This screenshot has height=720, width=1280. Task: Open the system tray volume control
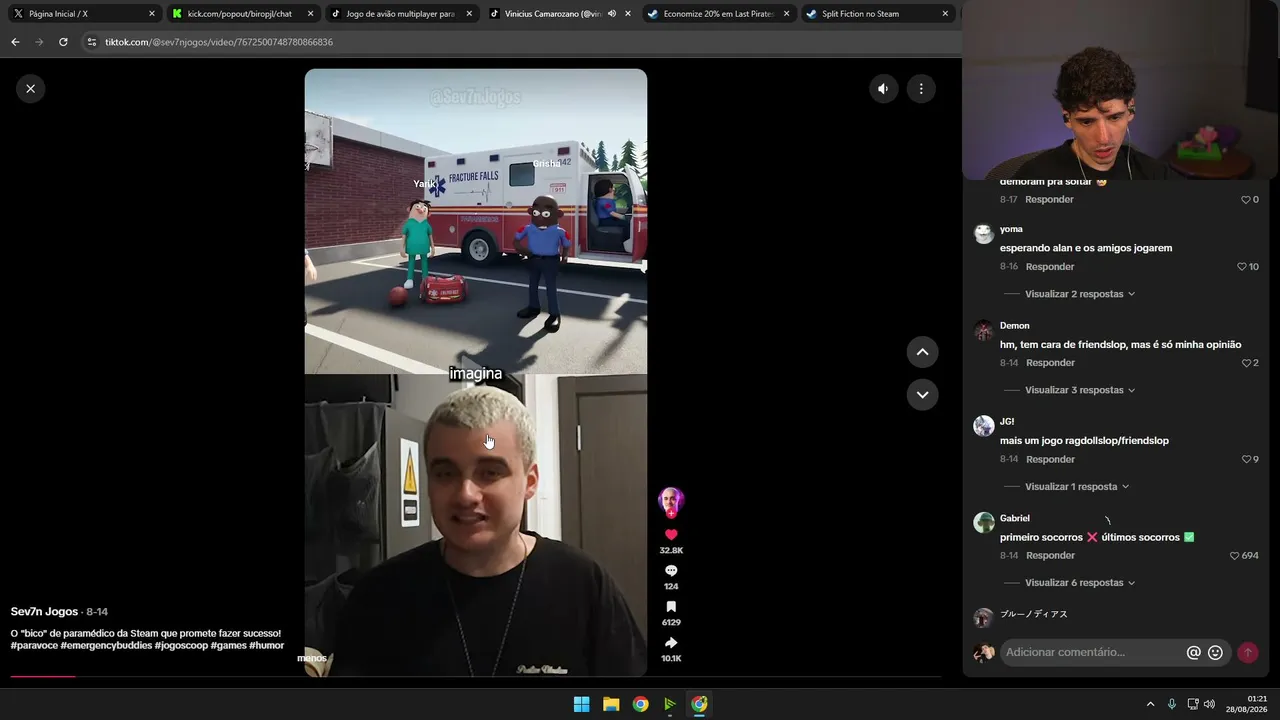[1209, 704]
